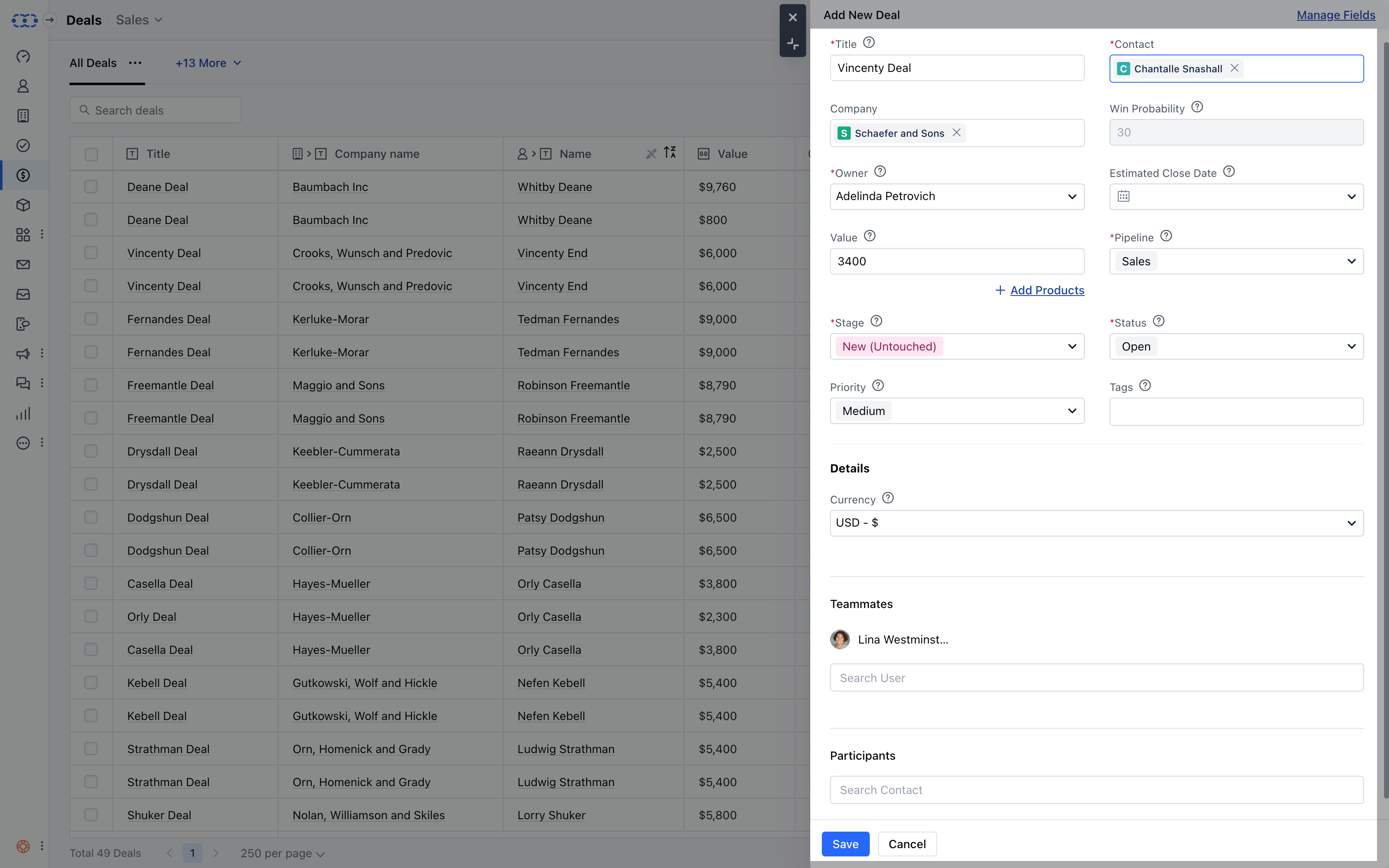Open the campaigns megaphone icon in sidebar
The height and width of the screenshot is (868, 1389).
(23, 354)
